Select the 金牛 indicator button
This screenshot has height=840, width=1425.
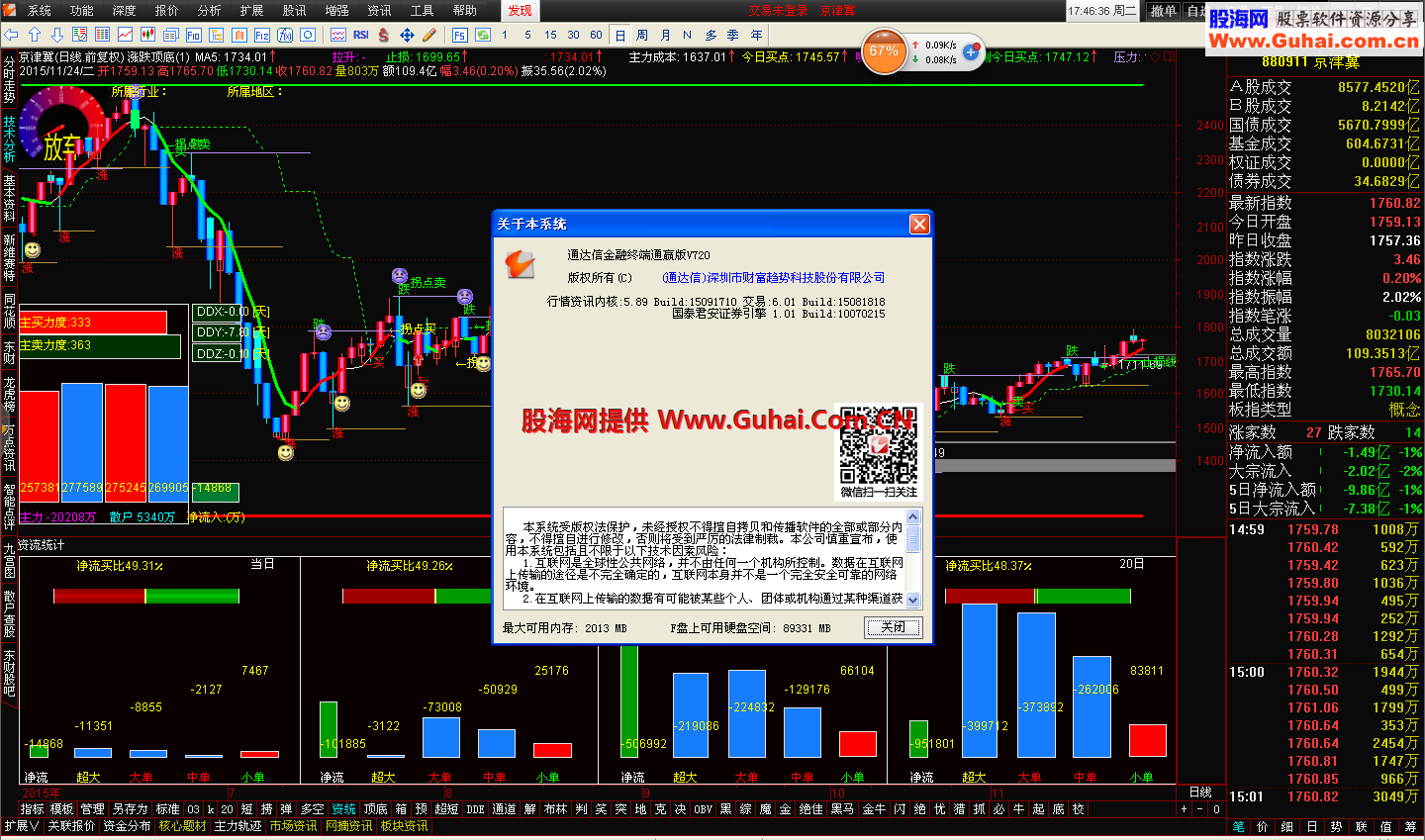pos(874,809)
